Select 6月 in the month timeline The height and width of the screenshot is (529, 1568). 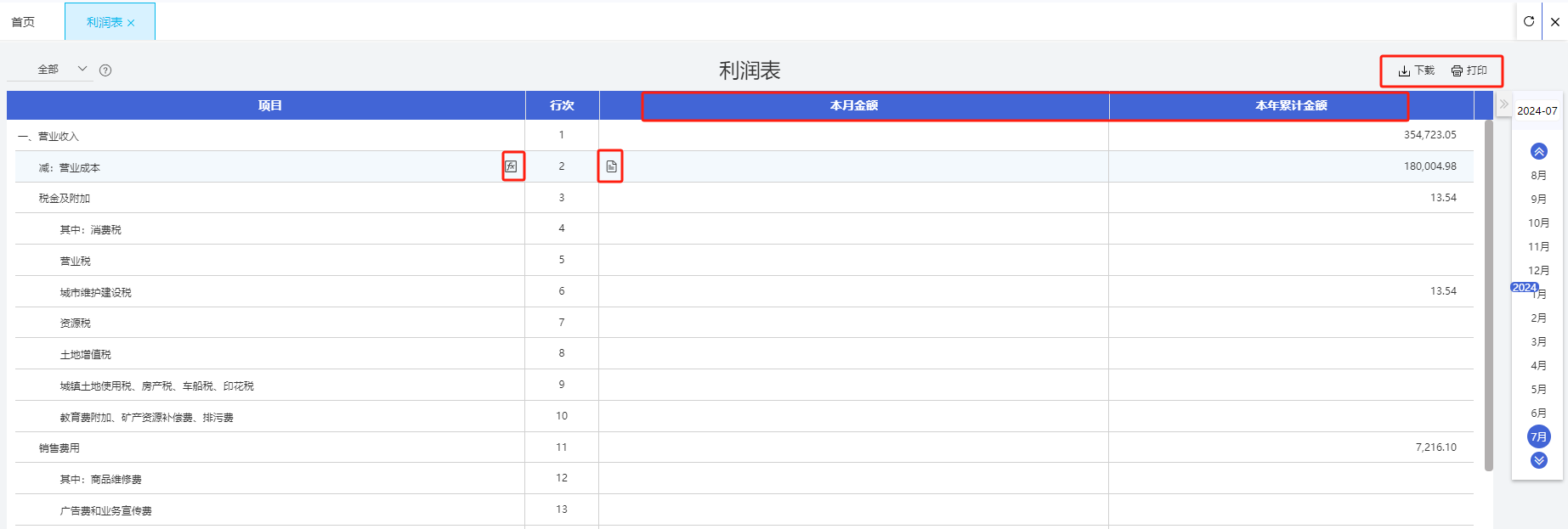pyautogui.click(x=1539, y=413)
